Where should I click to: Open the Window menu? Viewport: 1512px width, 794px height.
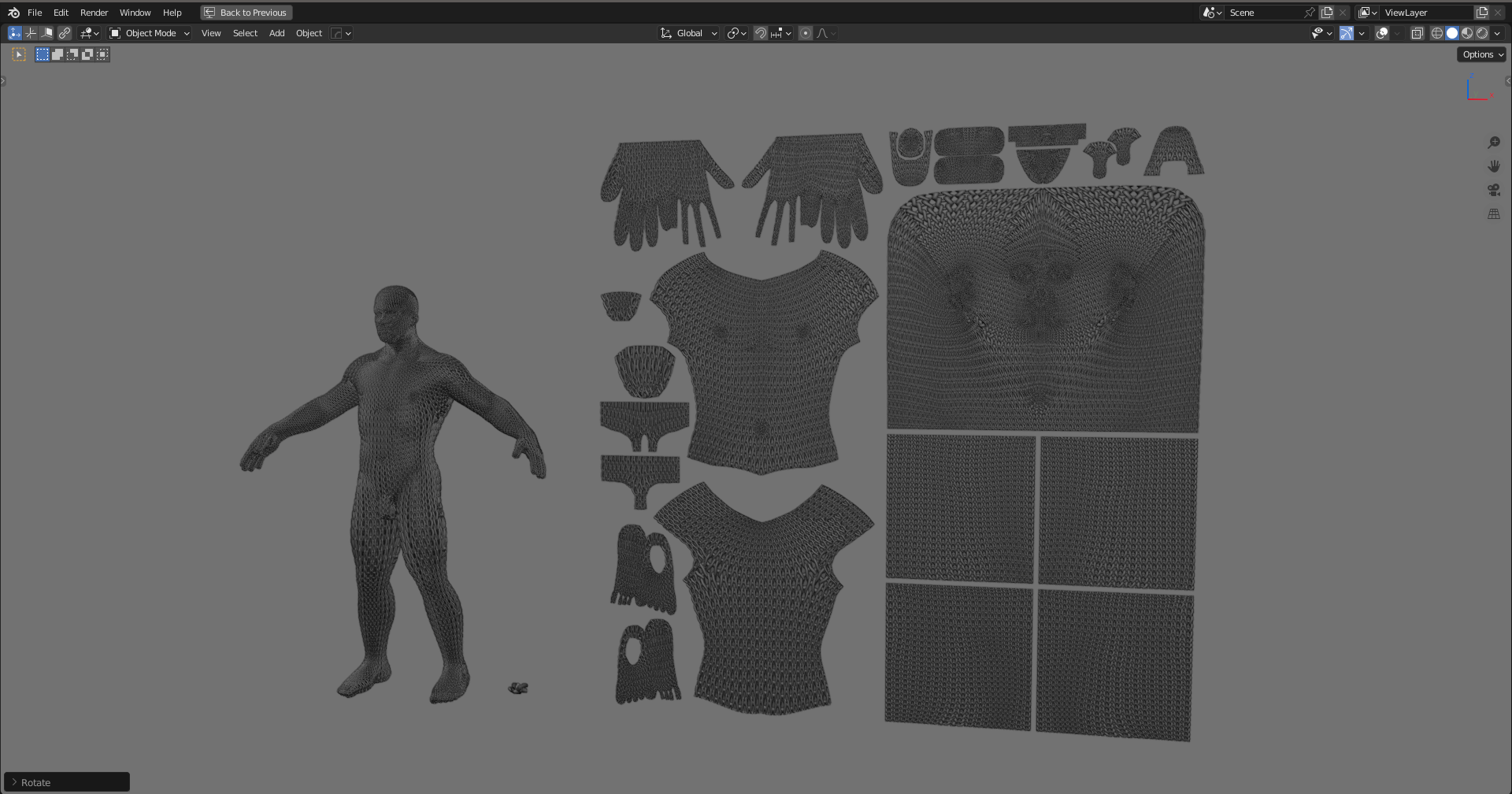point(135,13)
